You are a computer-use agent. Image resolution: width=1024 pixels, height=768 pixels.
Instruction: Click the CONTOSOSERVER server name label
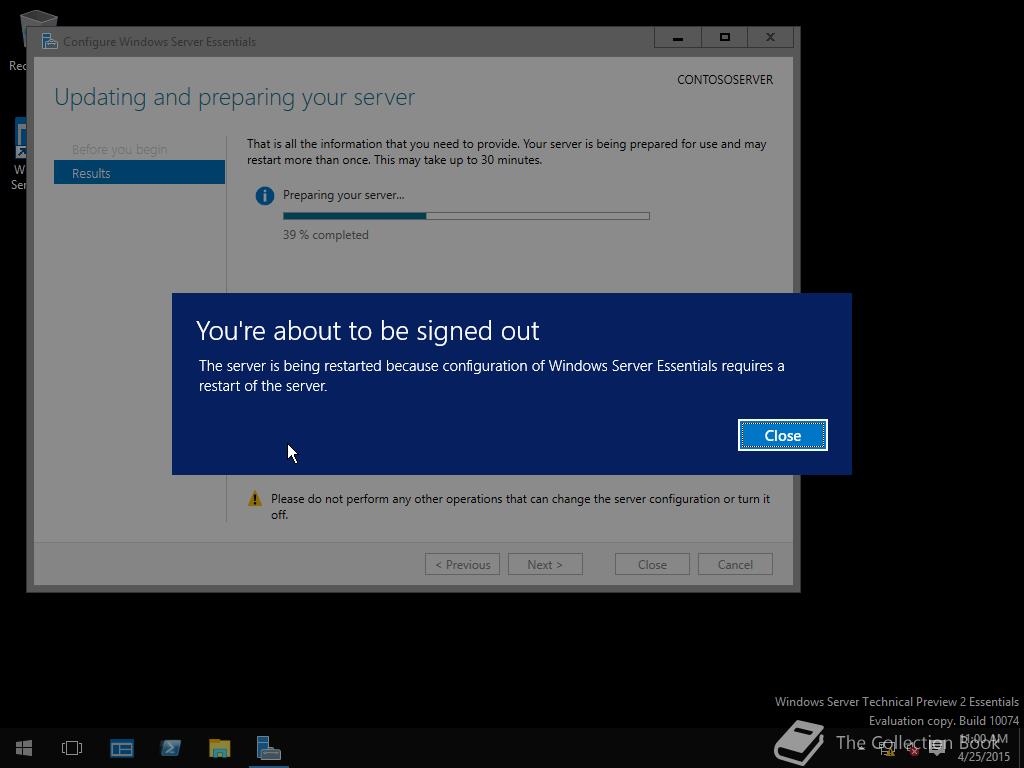(x=725, y=80)
